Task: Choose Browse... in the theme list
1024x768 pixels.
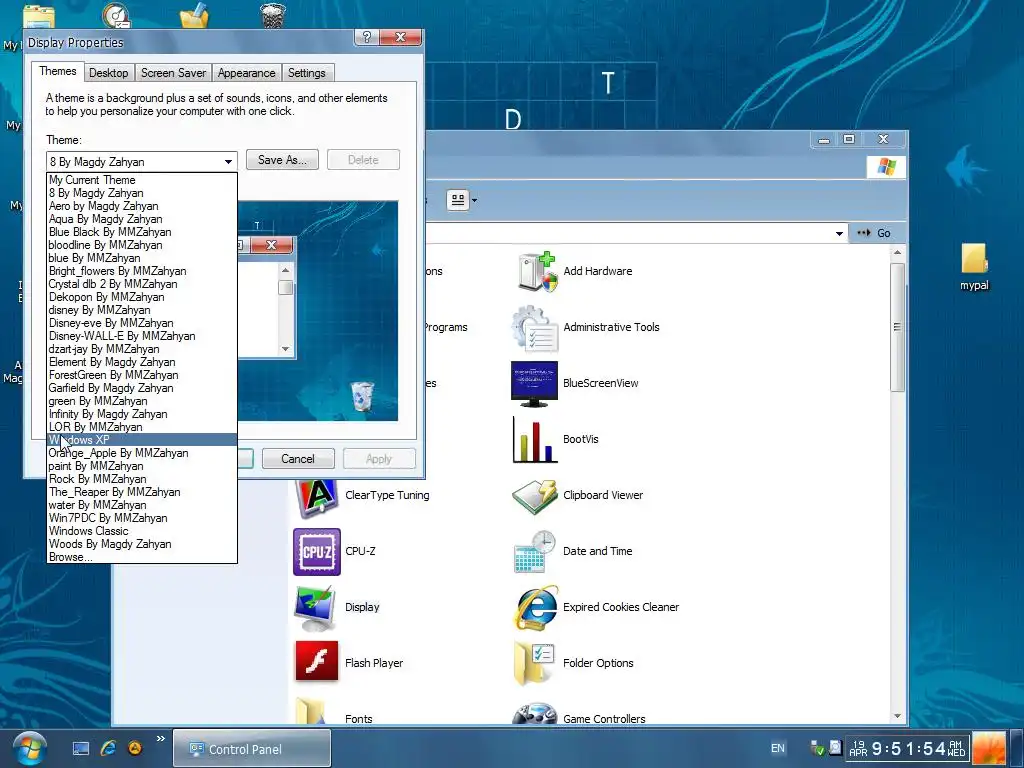Action: (x=142, y=557)
